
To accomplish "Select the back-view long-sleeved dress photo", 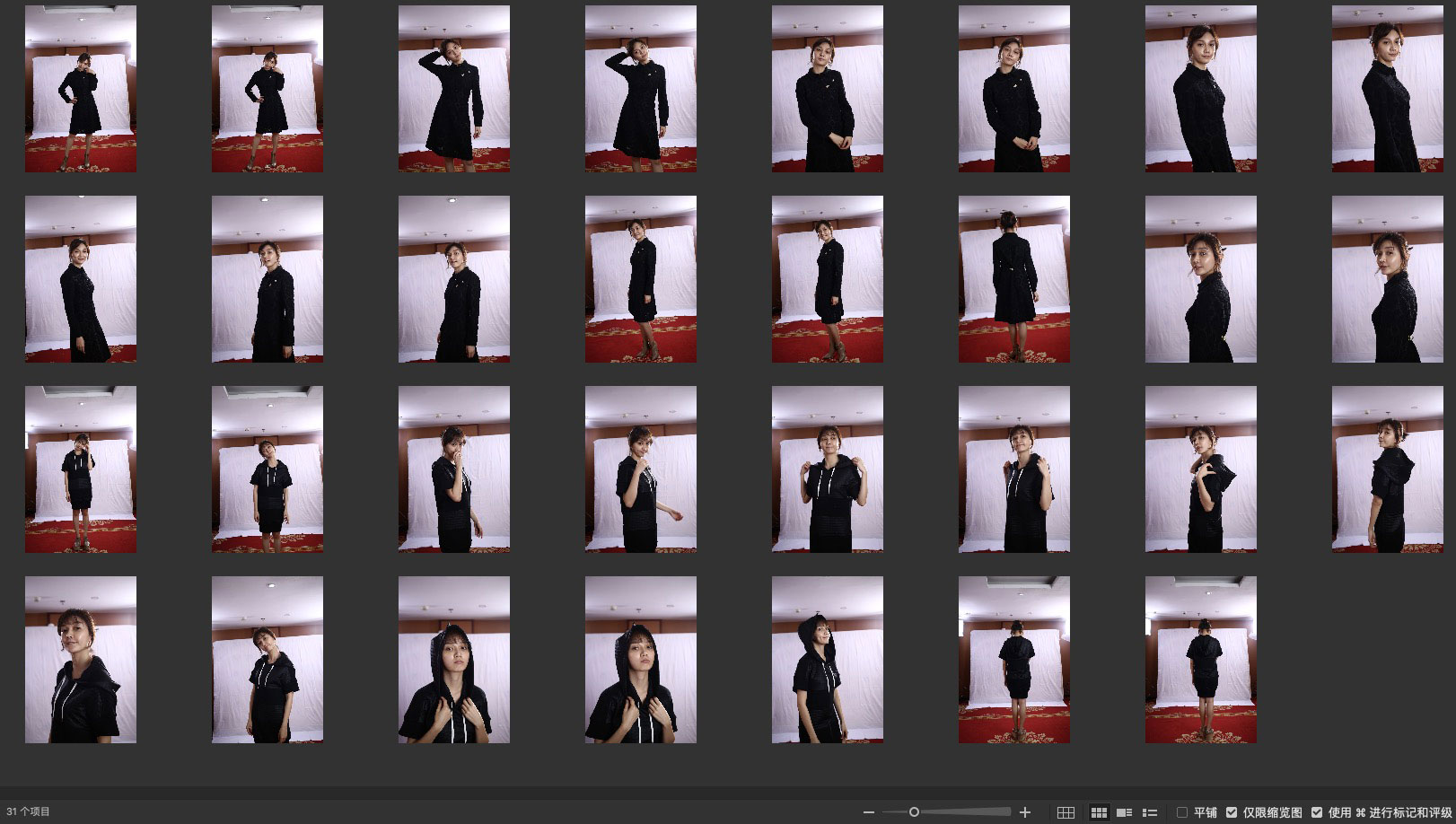I will pos(1013,279).
